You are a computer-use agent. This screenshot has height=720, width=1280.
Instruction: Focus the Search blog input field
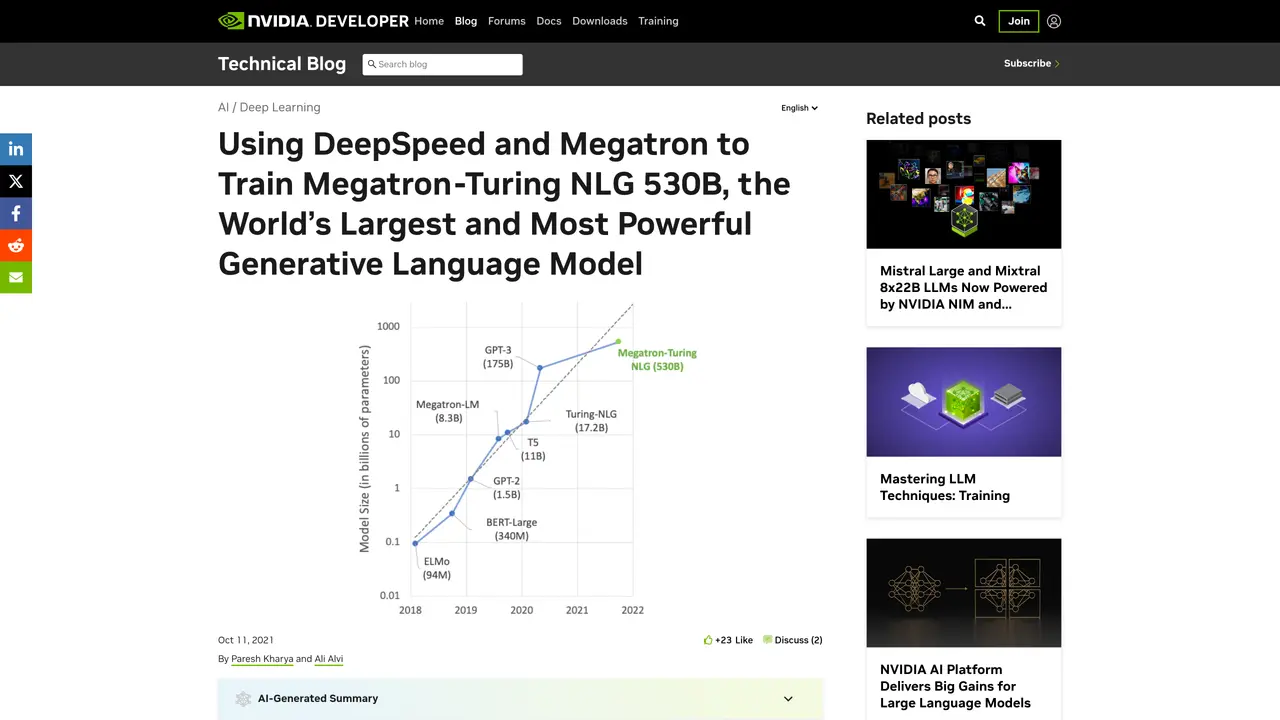[x=442, y=64]
